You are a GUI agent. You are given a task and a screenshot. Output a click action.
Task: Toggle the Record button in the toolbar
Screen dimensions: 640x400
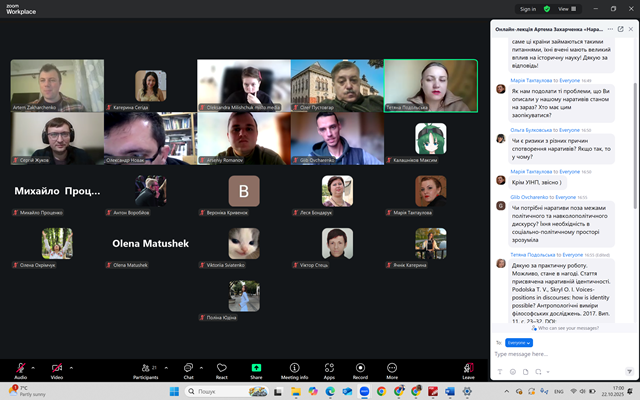click(360, 368)
